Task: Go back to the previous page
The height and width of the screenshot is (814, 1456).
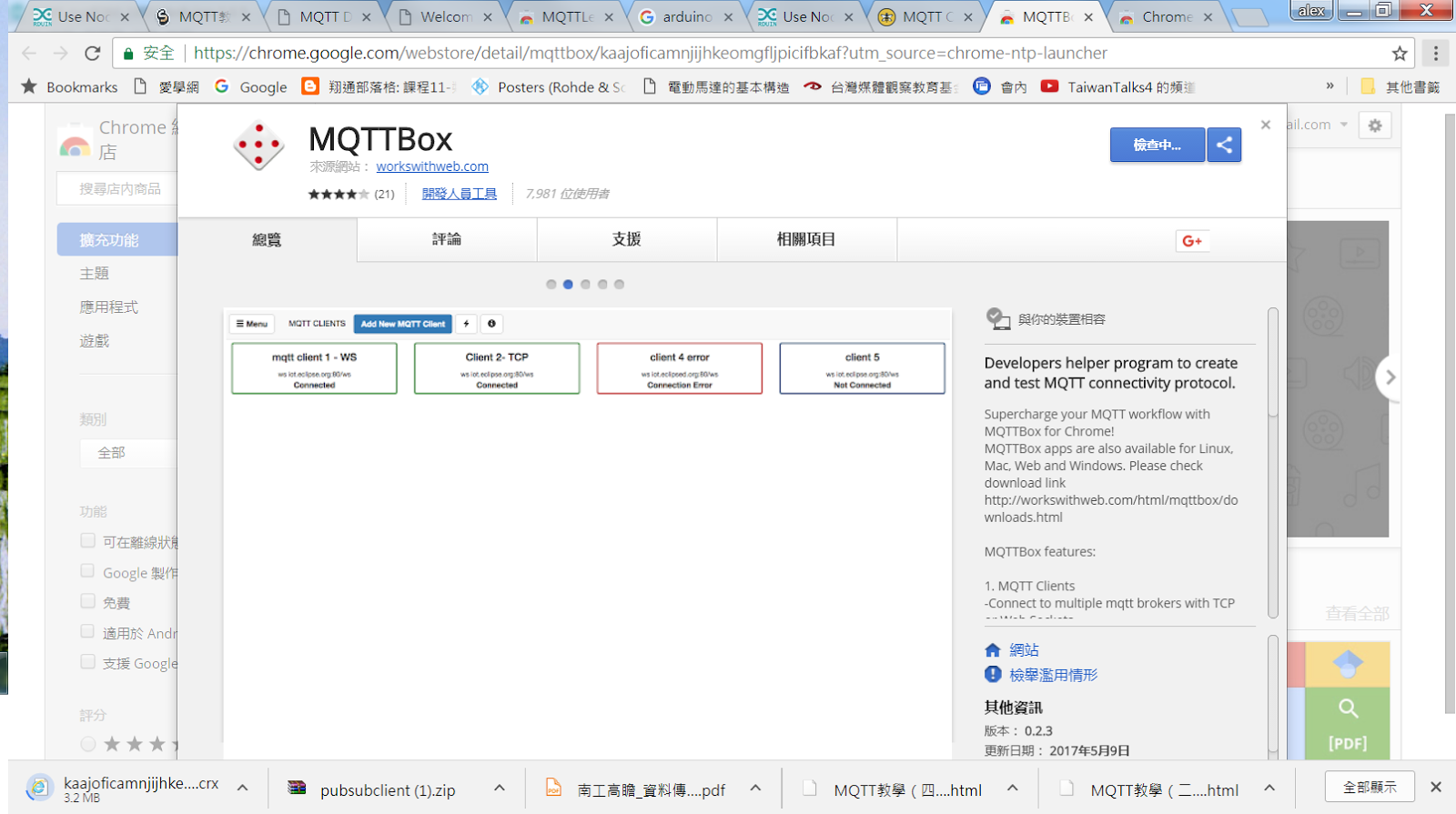Action: [x=29, y=54]
